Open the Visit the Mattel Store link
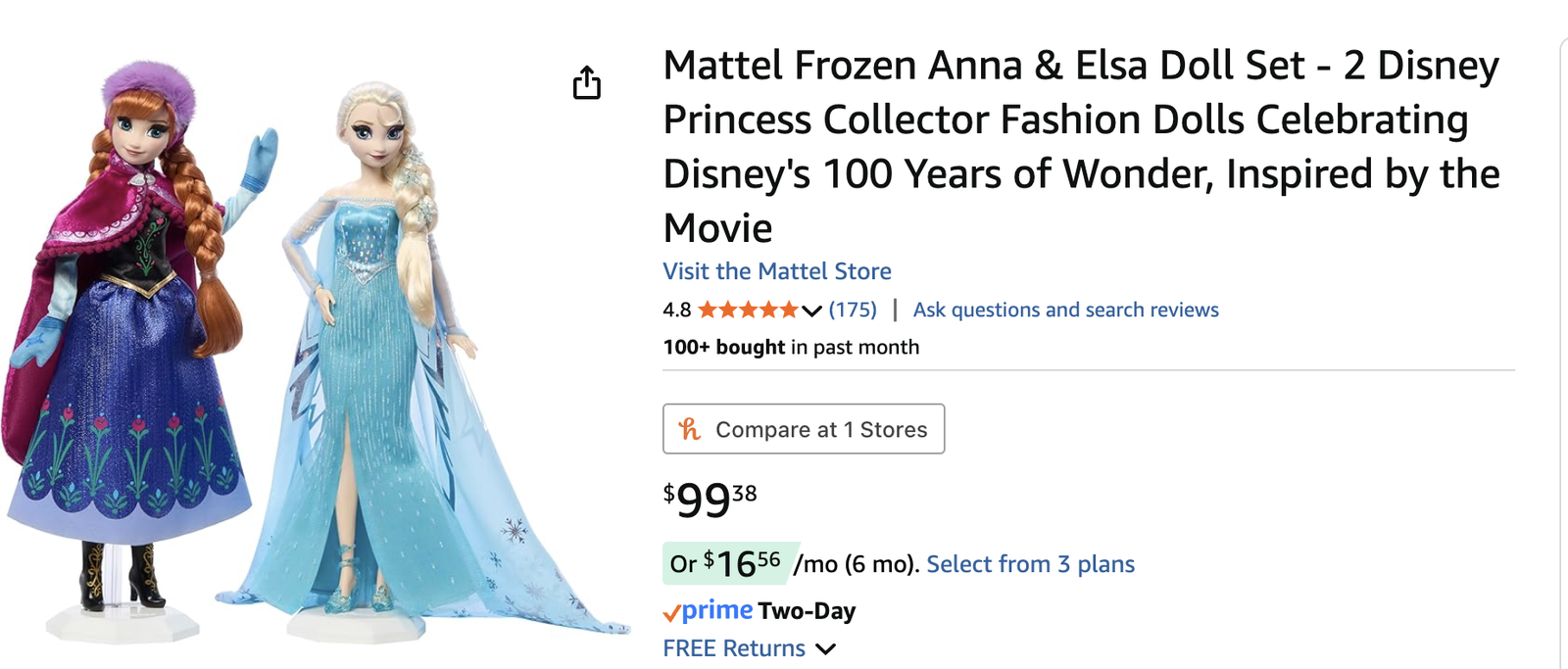 click(777, 271)
